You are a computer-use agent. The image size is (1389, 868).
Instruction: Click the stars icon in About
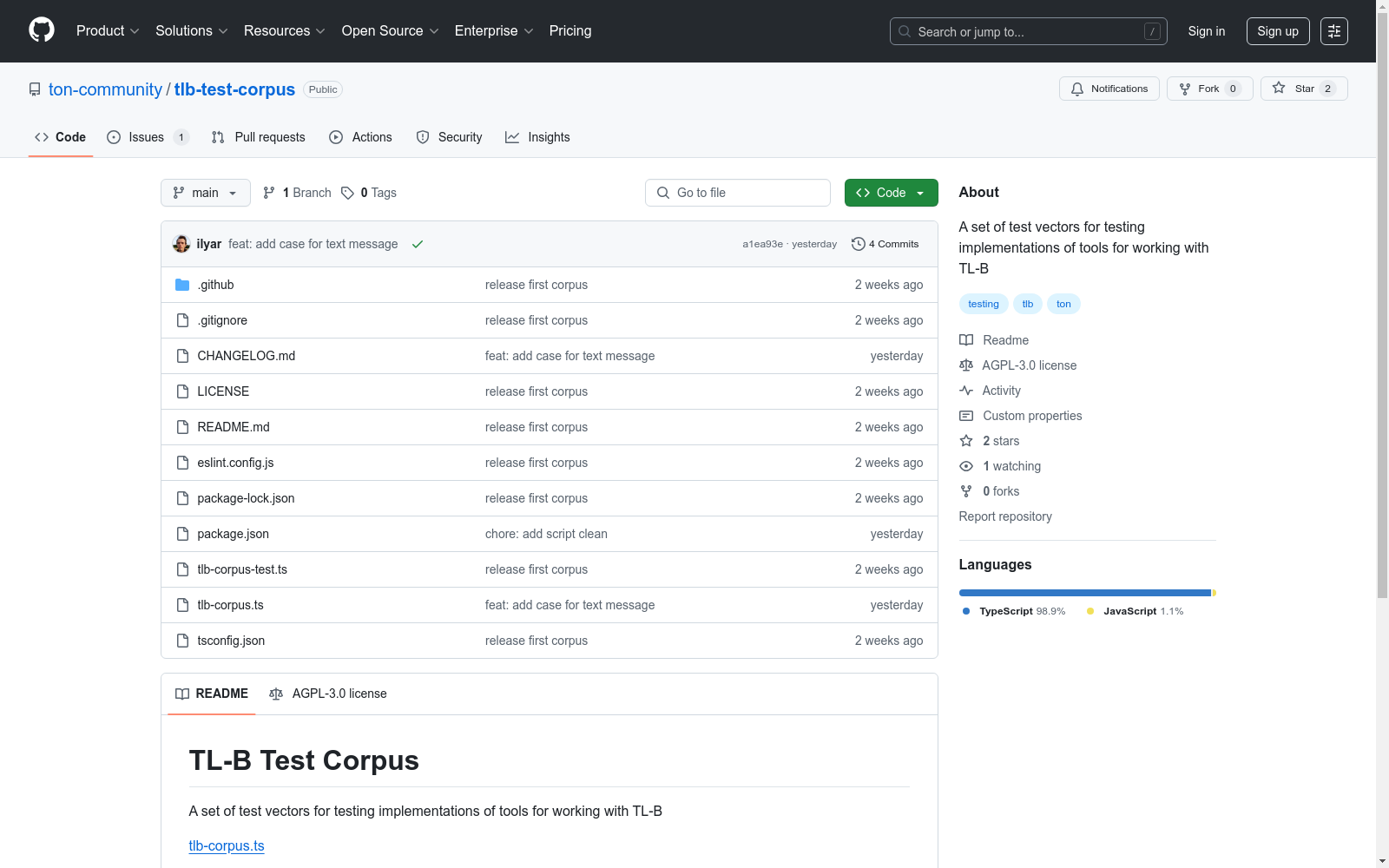tap(966, 441)
